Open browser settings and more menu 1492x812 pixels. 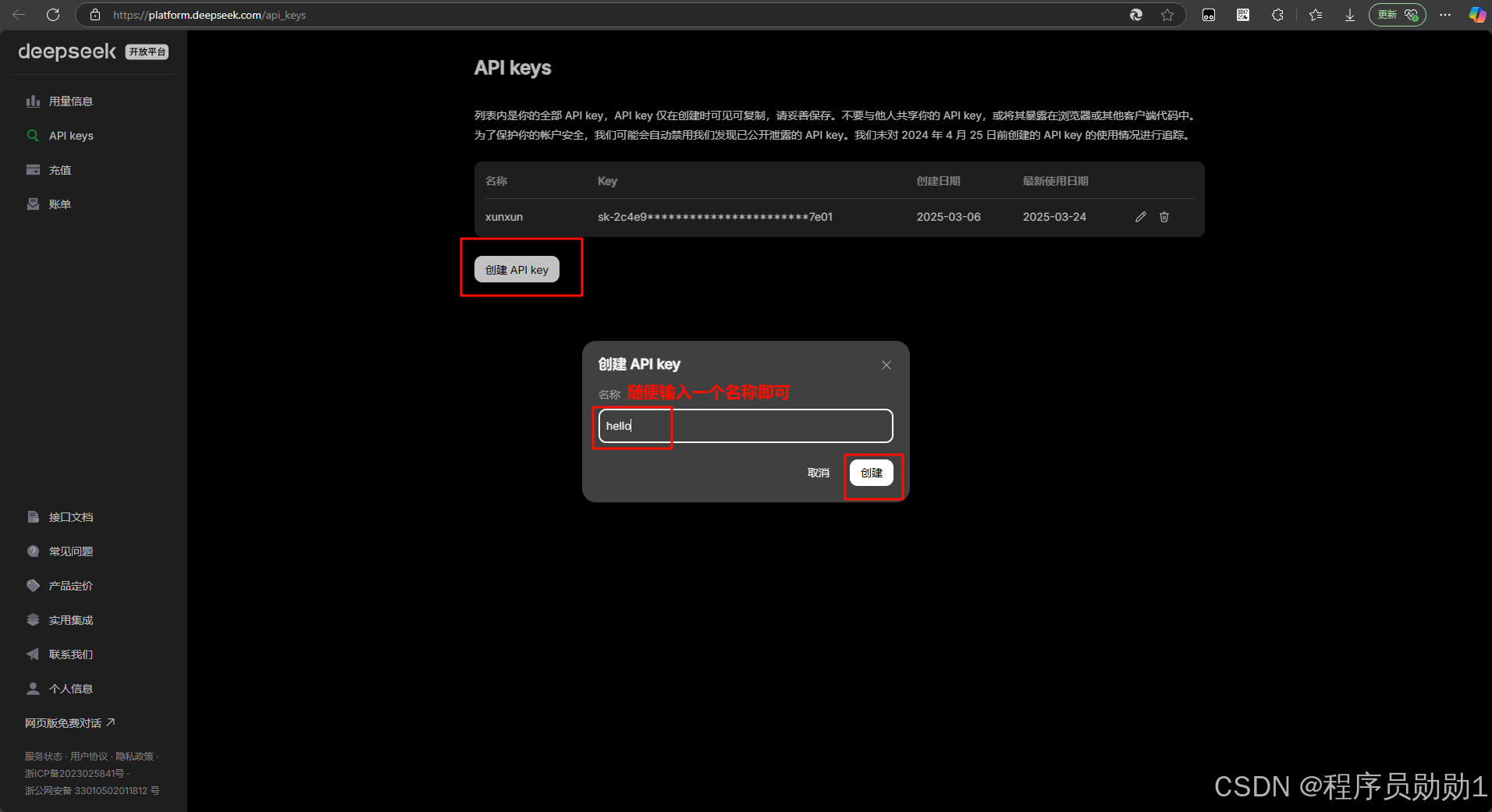tap(1445, 15)
